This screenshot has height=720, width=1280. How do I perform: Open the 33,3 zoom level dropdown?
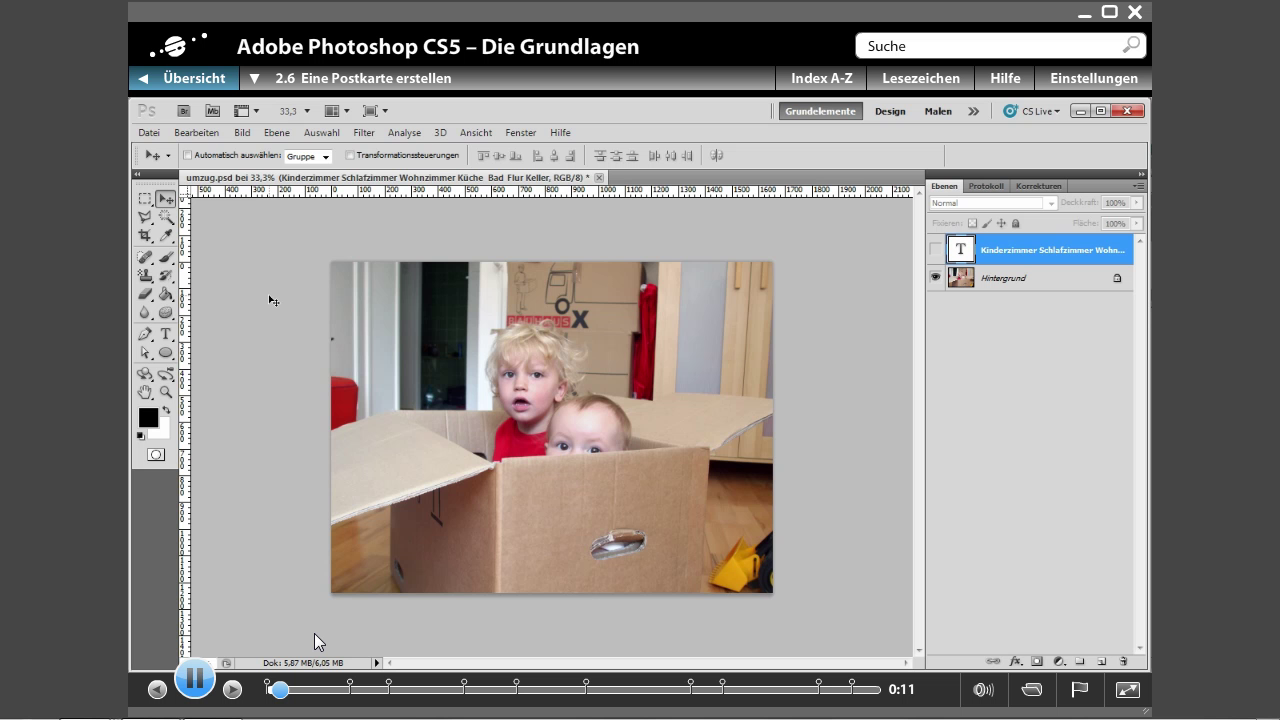coord(307,111)
